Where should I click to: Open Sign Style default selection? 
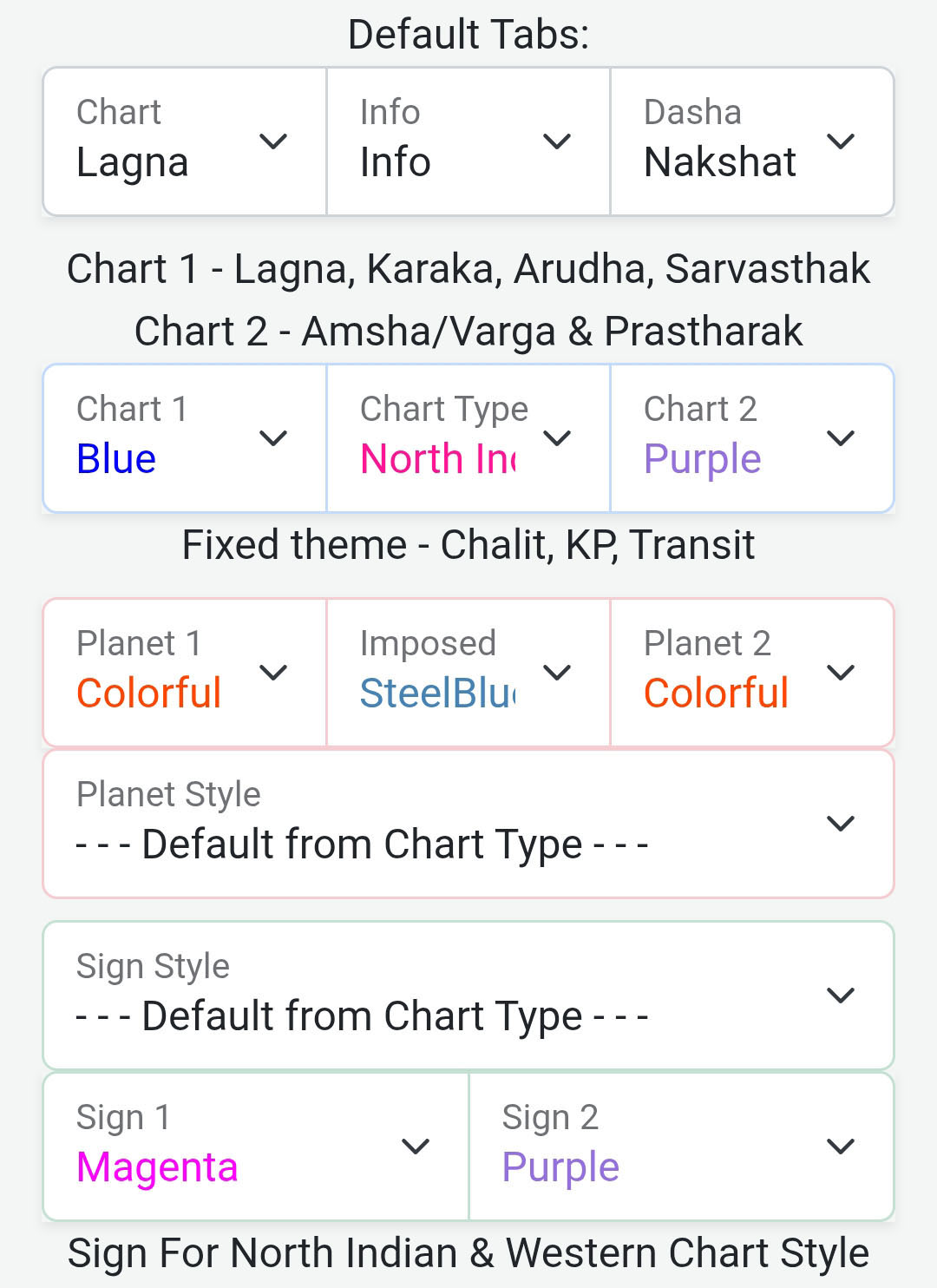pyautogui.click(x=362, y=1016)
